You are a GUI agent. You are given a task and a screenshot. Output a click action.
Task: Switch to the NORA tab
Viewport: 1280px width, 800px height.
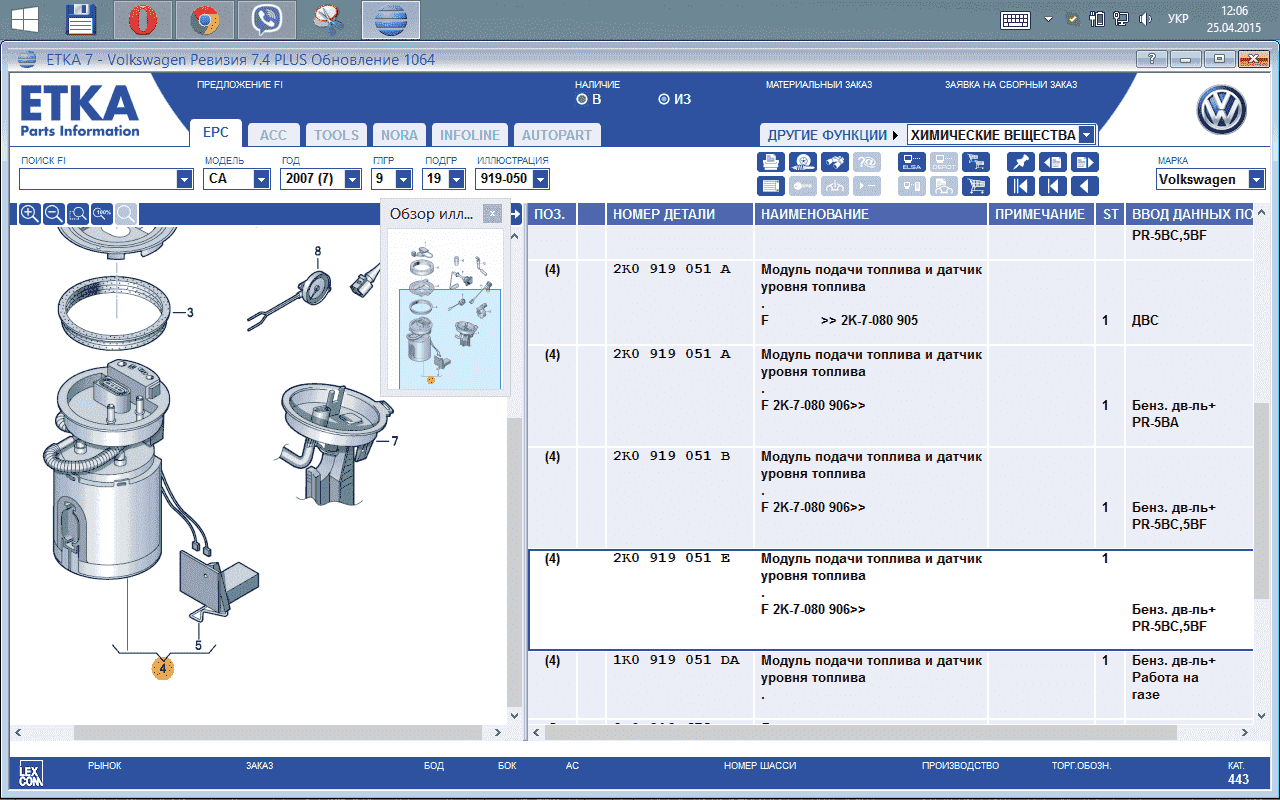400,135
